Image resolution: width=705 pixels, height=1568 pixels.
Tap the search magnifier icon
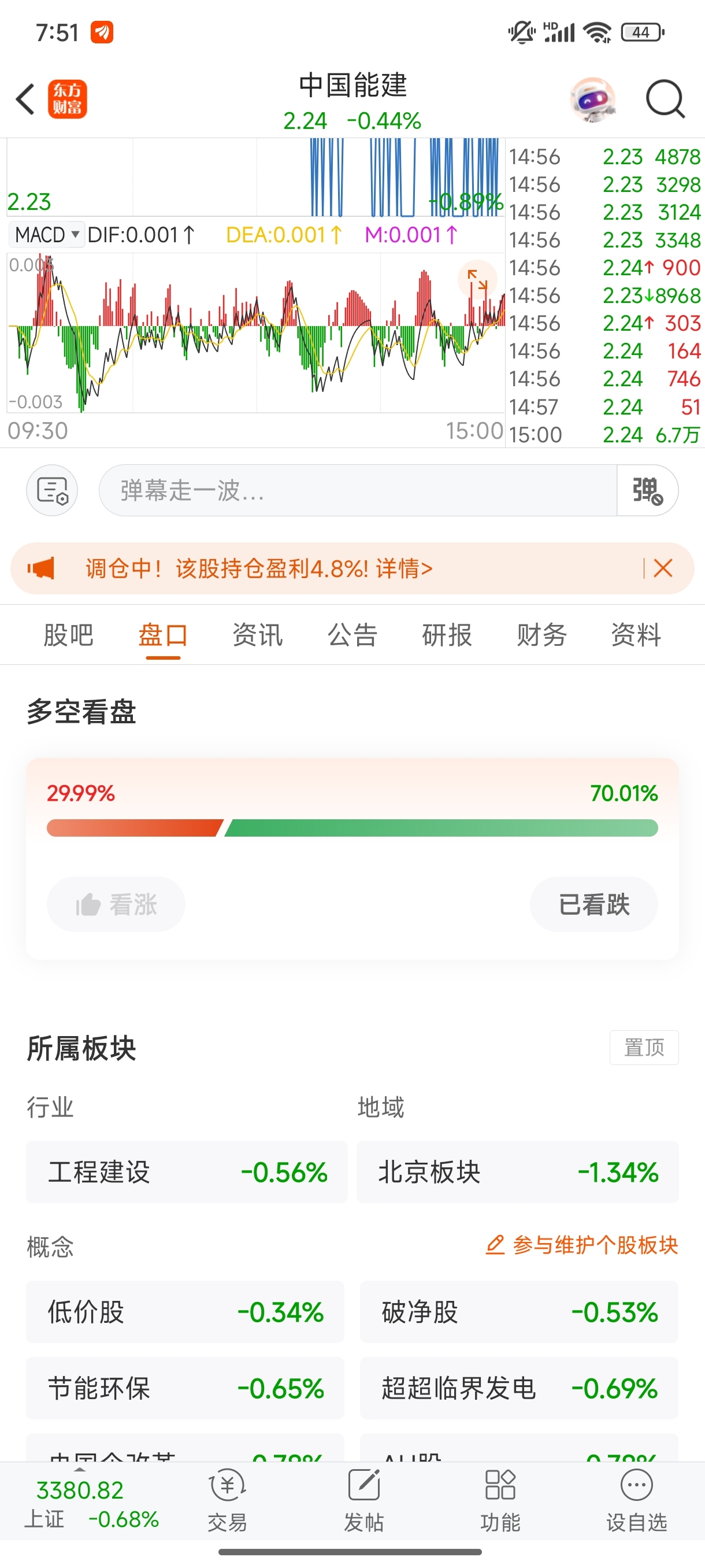coord(665,99)
